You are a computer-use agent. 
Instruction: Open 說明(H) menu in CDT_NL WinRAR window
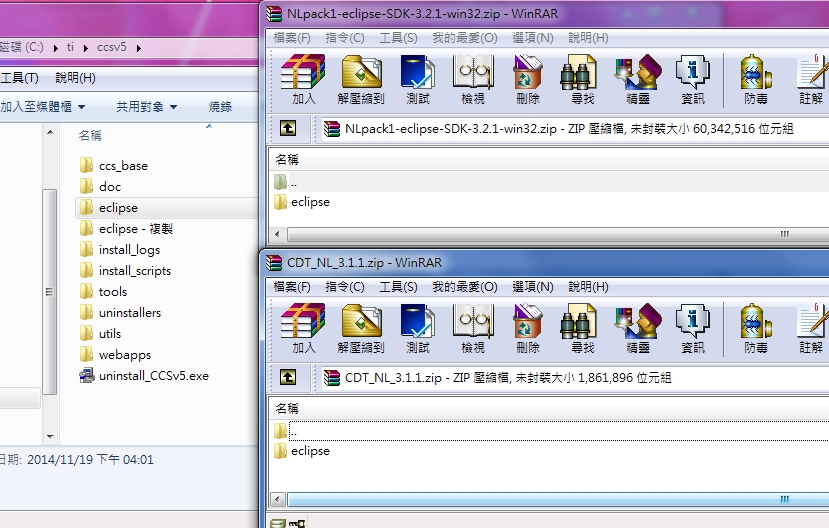pyautogui.click(x=588, y=287)
